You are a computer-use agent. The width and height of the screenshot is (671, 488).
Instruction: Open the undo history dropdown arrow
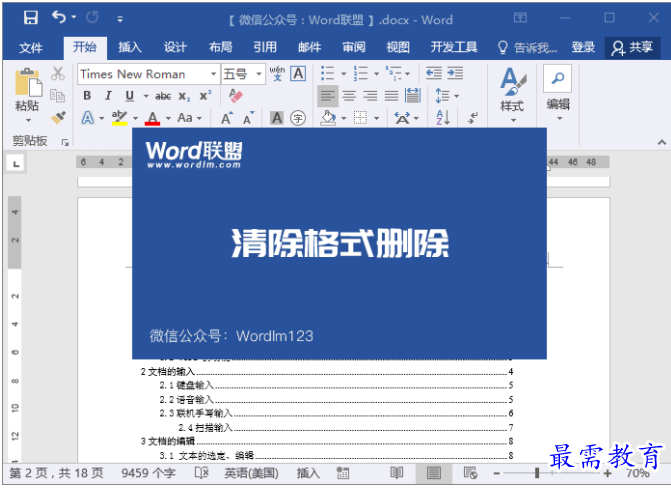coord(74,18)
